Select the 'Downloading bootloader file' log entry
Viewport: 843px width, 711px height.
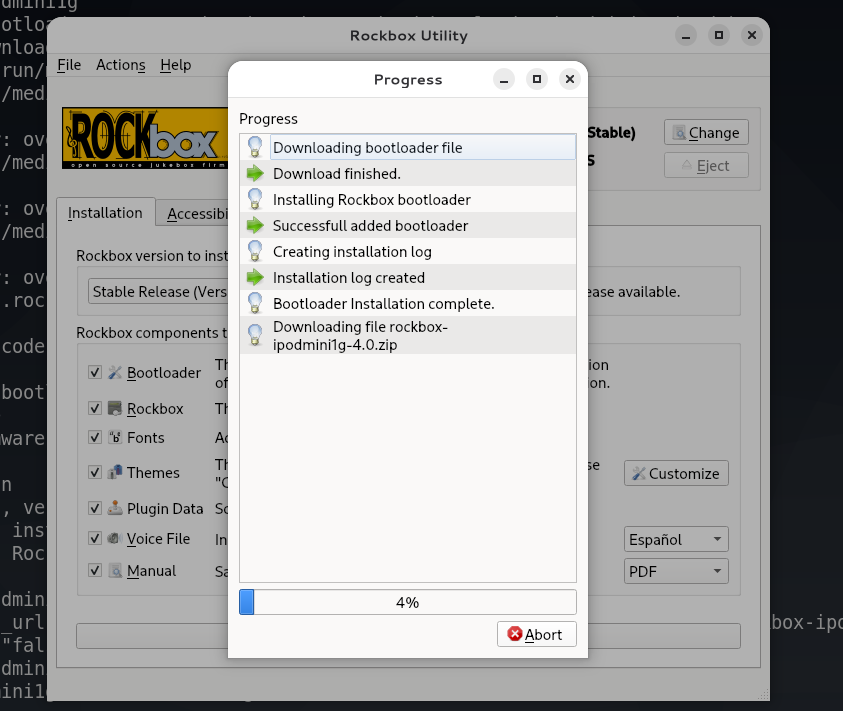367,148
